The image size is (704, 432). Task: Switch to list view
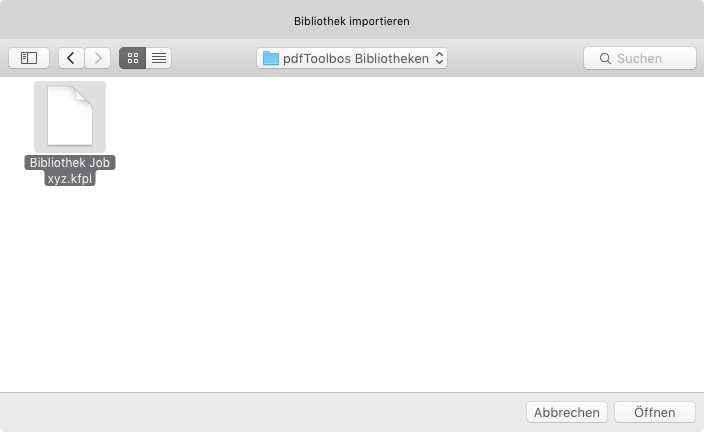(x=158, y=58)
